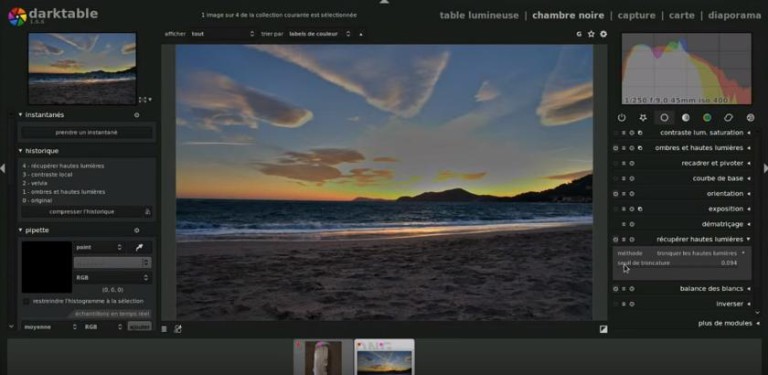Open the trier par labels de couleur dropdown

click(x=319, y=34)
